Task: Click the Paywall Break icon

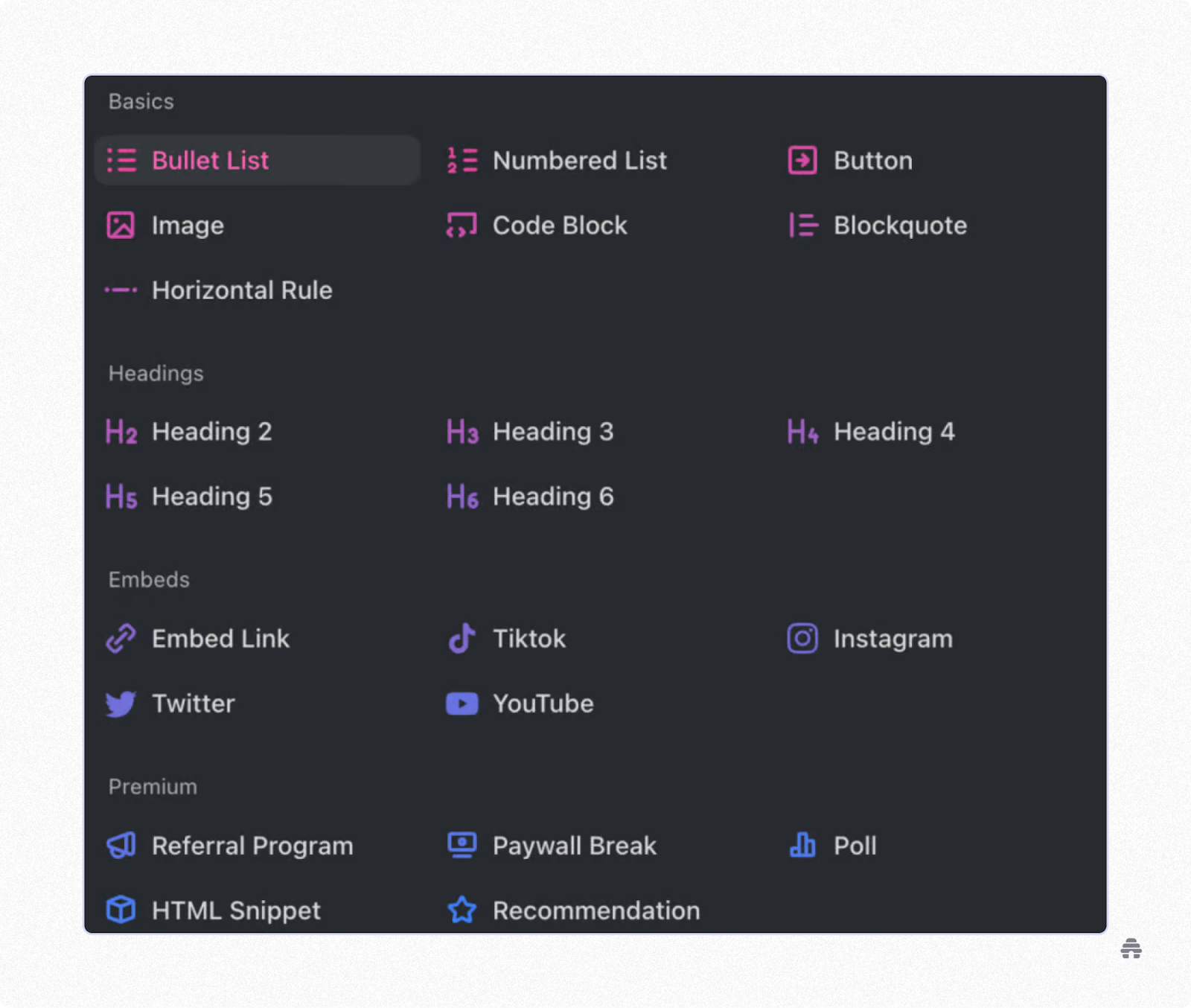Action: click(x=462, y=845)
